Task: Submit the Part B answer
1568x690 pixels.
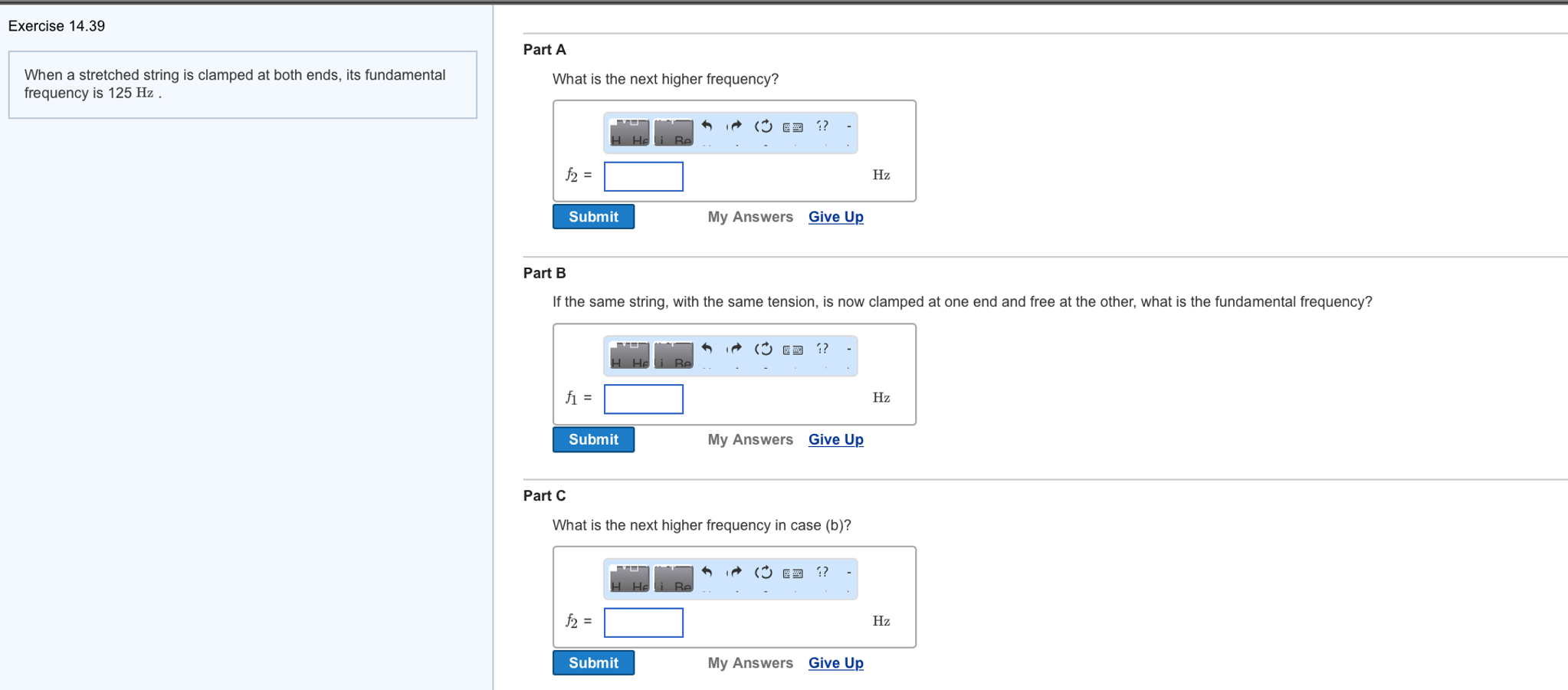Action: pos(593,440)
